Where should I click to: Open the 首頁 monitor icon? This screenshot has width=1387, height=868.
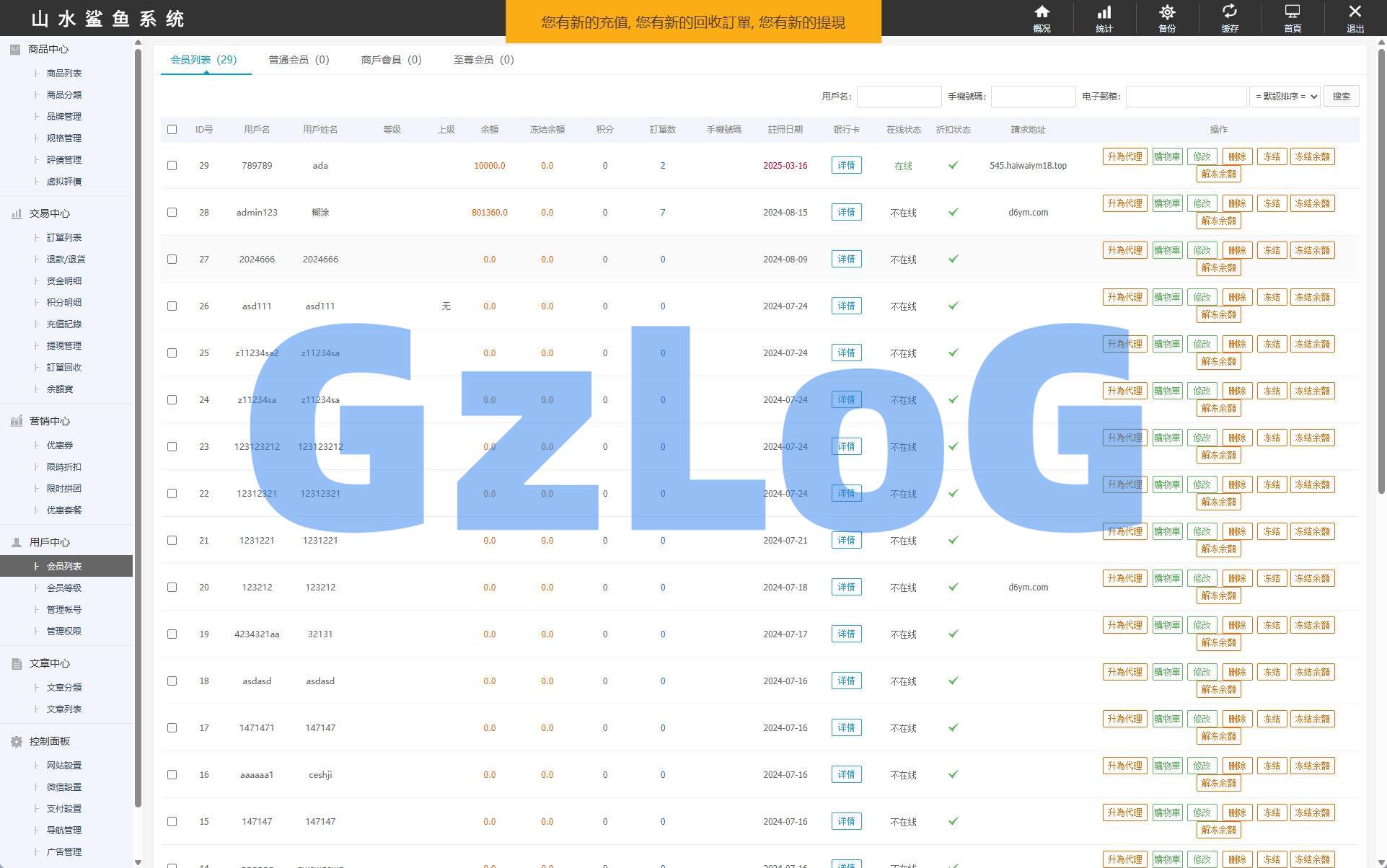pyautogui.click(x=1293, y=12)
